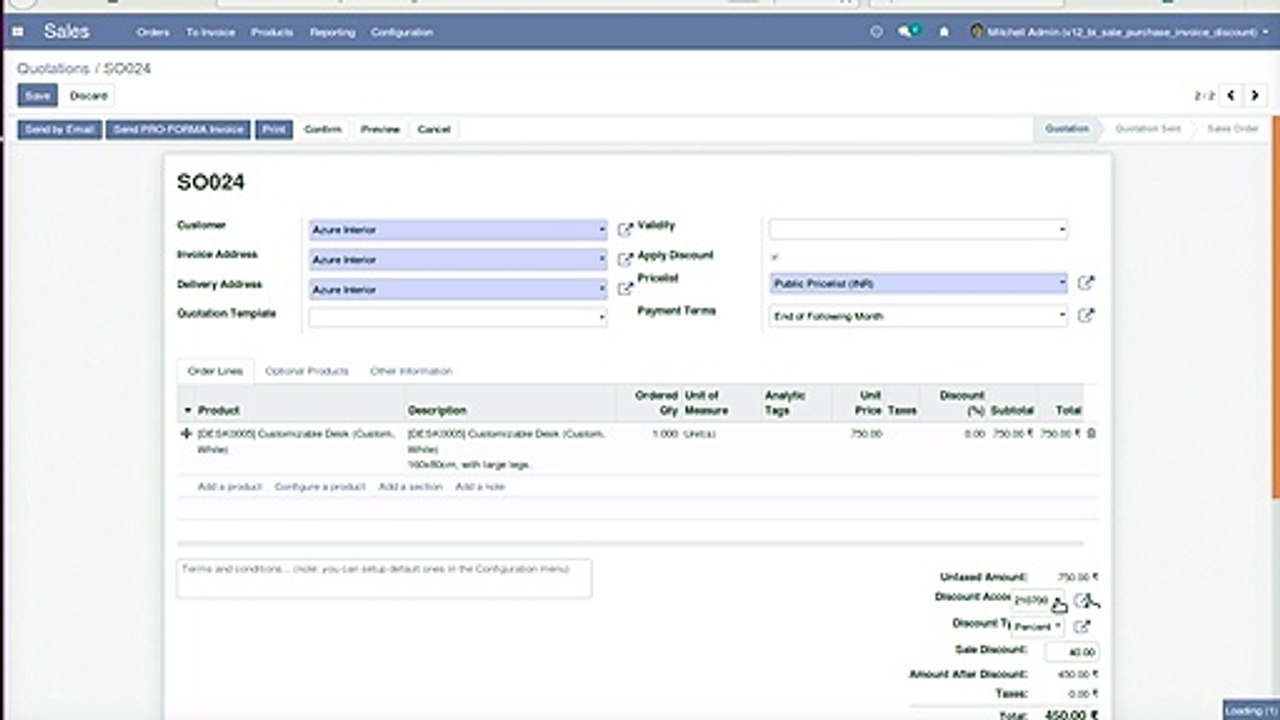The height and width of the screenshot is (720, 1280).
Task: Select the Quotation Sent status stage
Action: (1148, 129)
